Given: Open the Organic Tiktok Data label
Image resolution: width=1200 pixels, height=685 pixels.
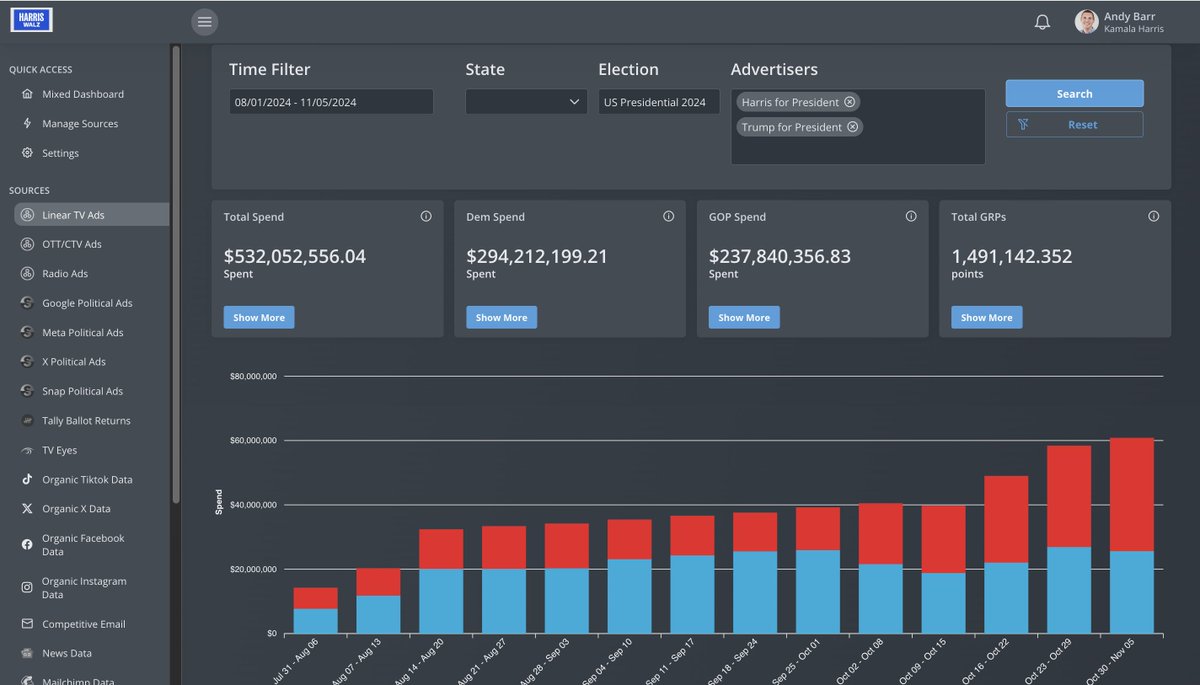Looking at the screenshot, I should click(87, 480).
